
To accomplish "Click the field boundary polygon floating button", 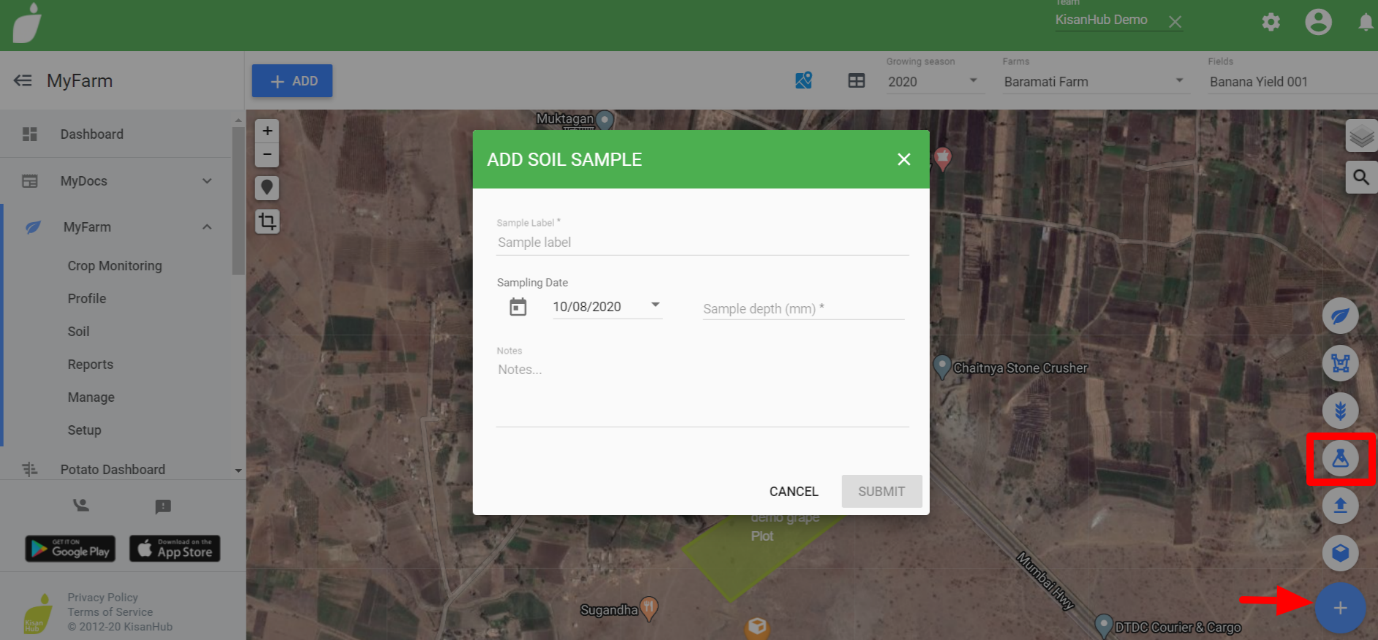I will (1340, 363).
